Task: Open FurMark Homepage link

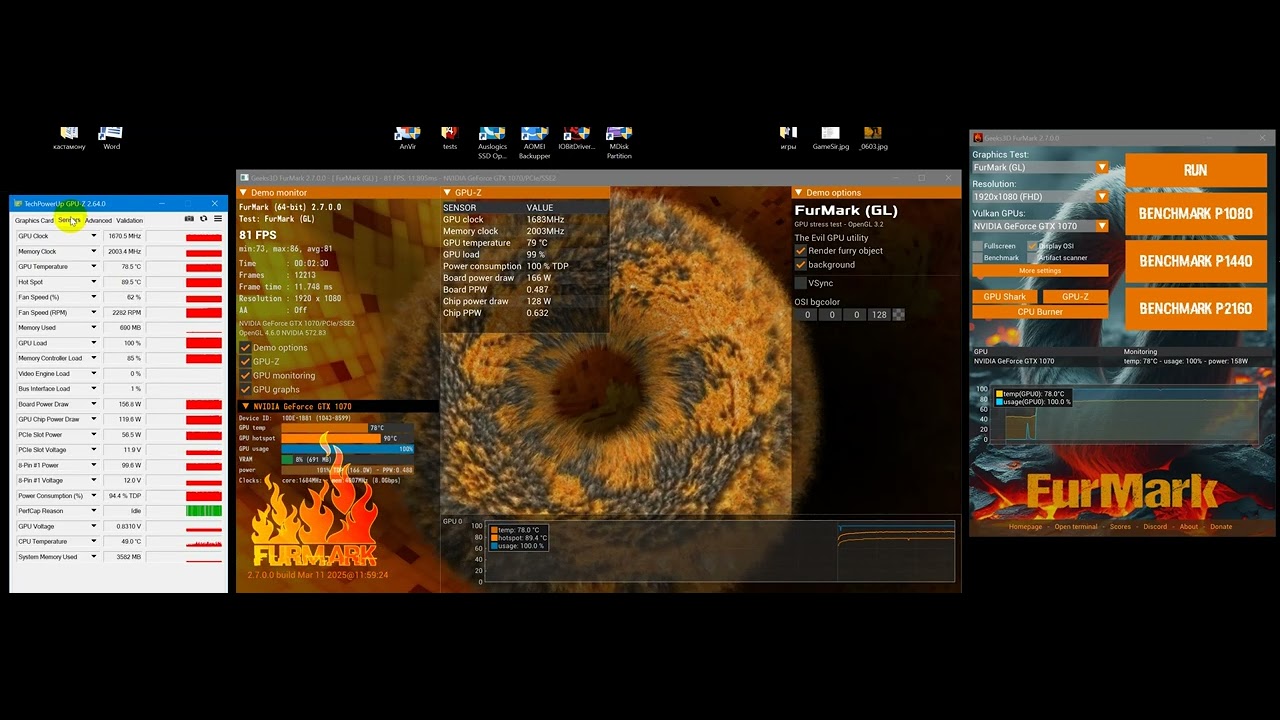Action: coord(1025,527)
